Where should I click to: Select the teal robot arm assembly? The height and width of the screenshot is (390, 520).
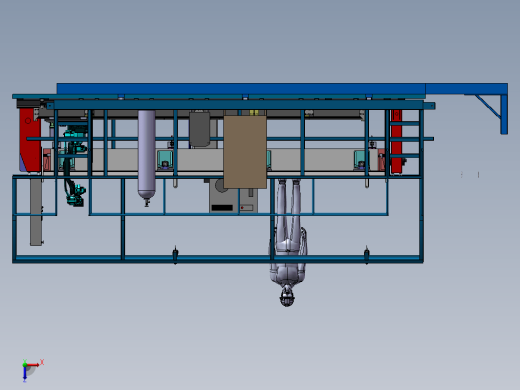74,167
